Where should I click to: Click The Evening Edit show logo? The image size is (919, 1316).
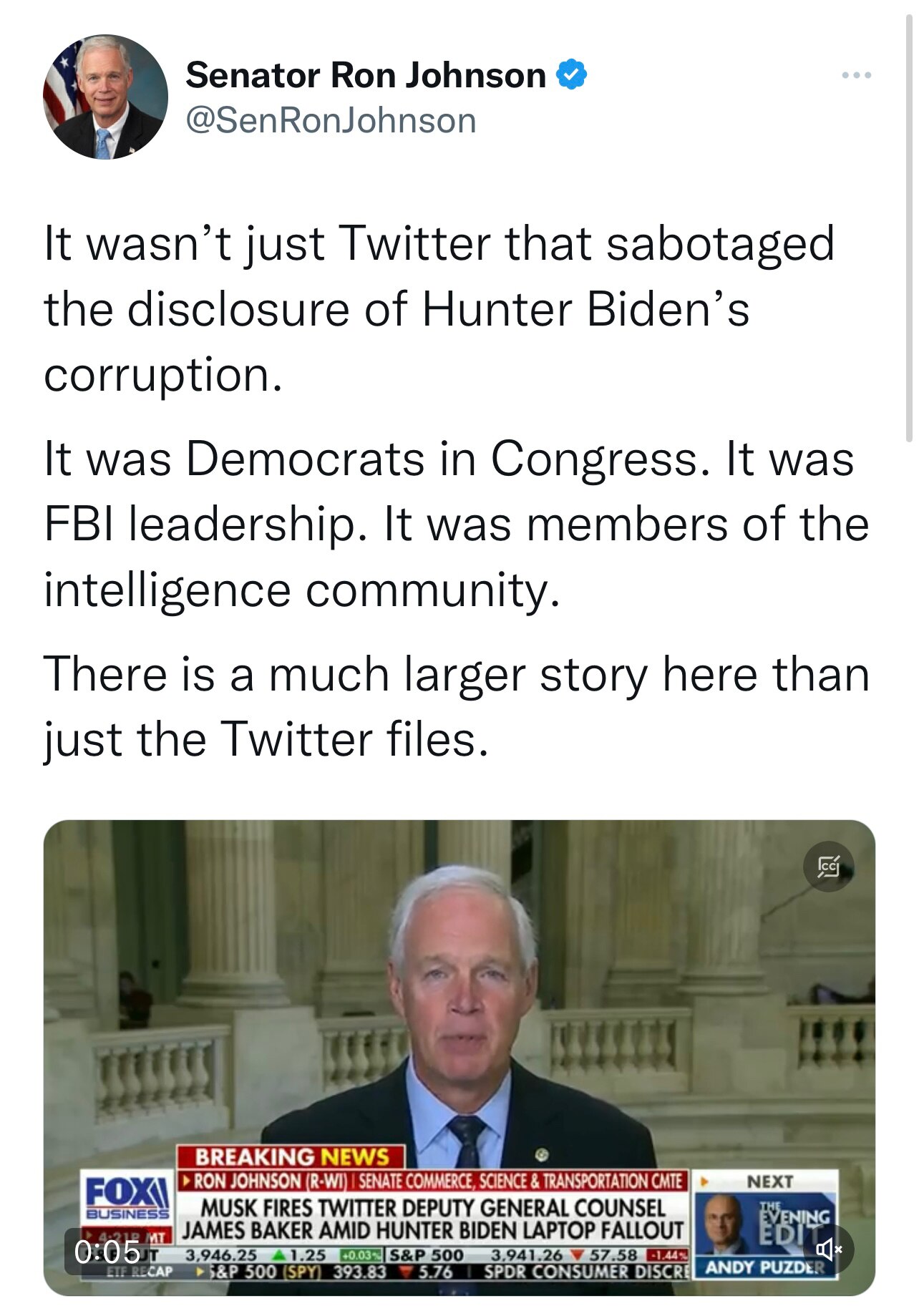click(796, 1217)
